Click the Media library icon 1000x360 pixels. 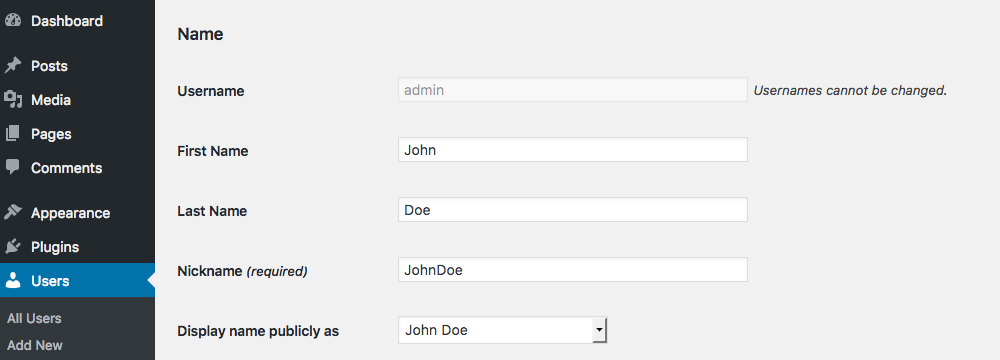click(13, 100)
